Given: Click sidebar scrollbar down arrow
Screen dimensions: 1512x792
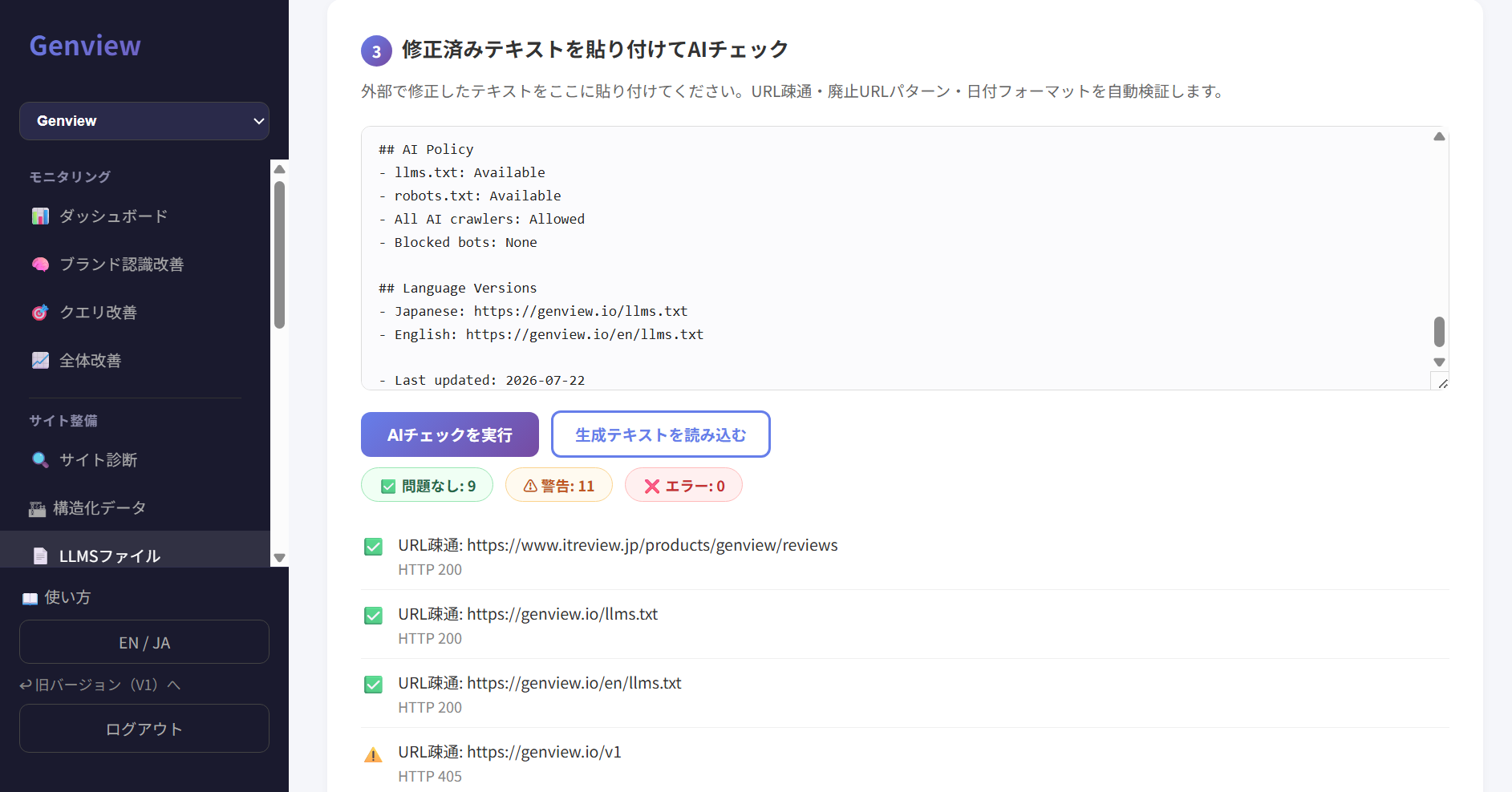Looking at the screenshot, I should (279, 558).
